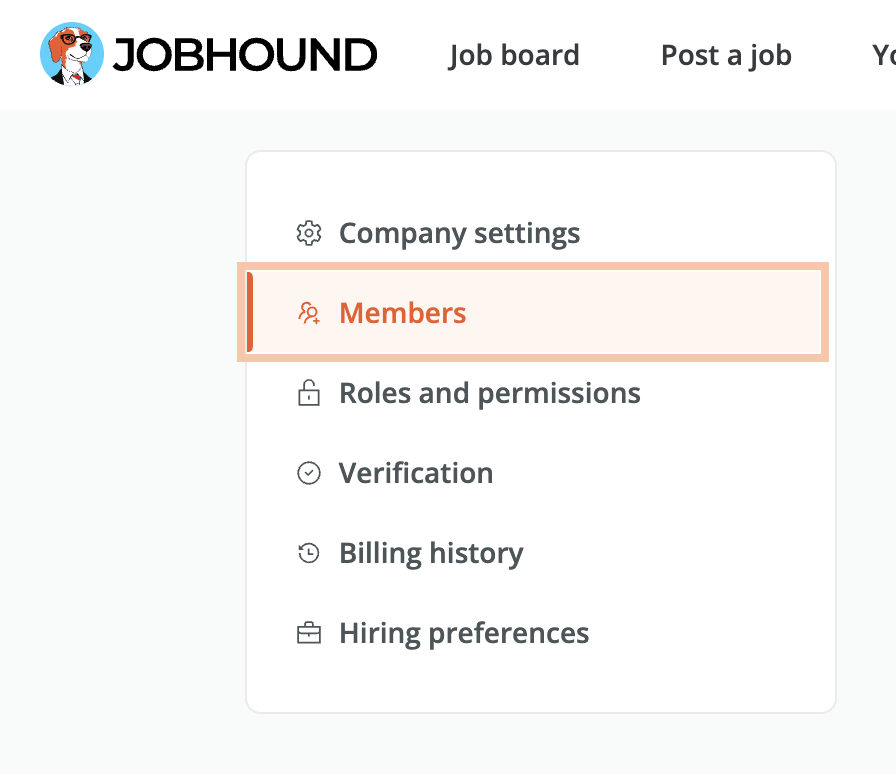Click the JobHound dog mascot logo

(71, 54)
